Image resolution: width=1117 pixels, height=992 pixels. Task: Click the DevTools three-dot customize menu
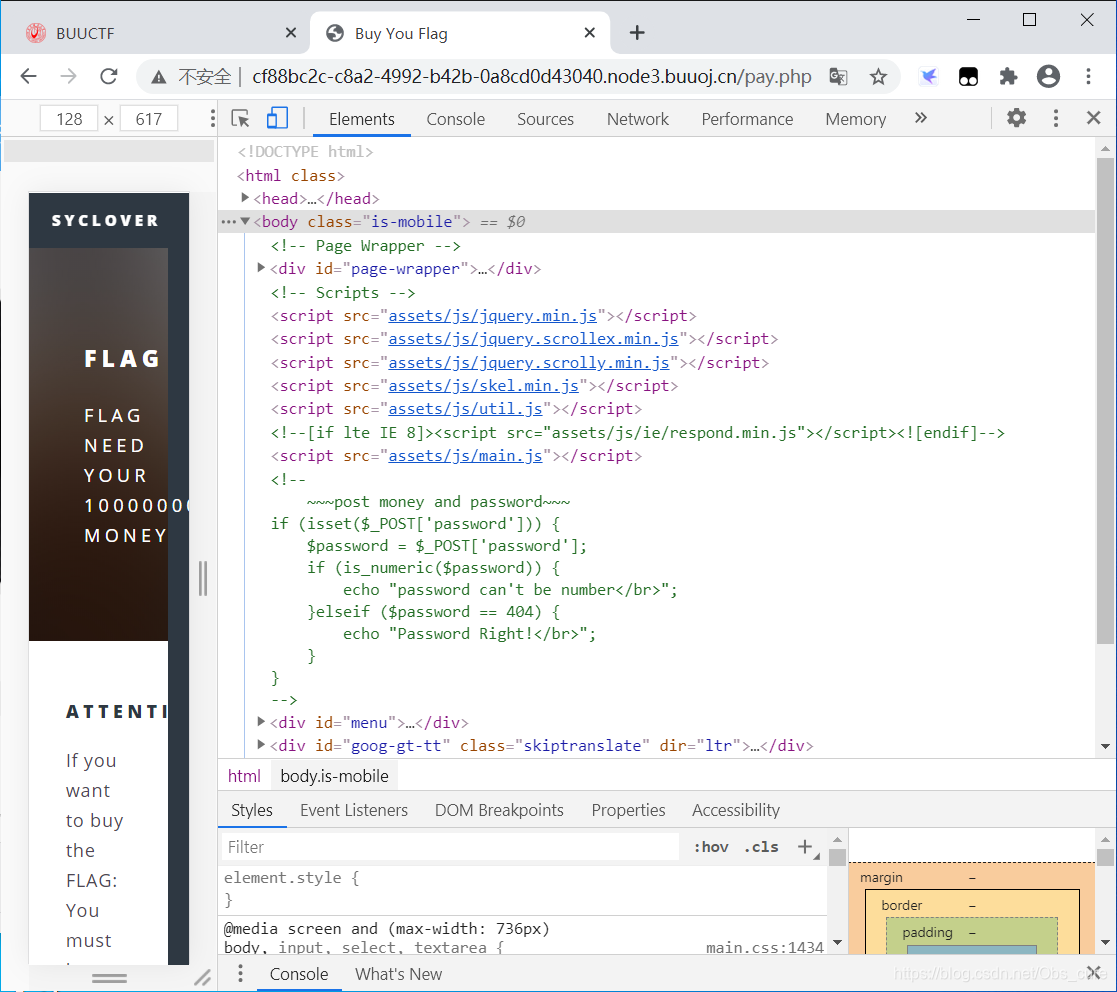[x=1055, y=118]
